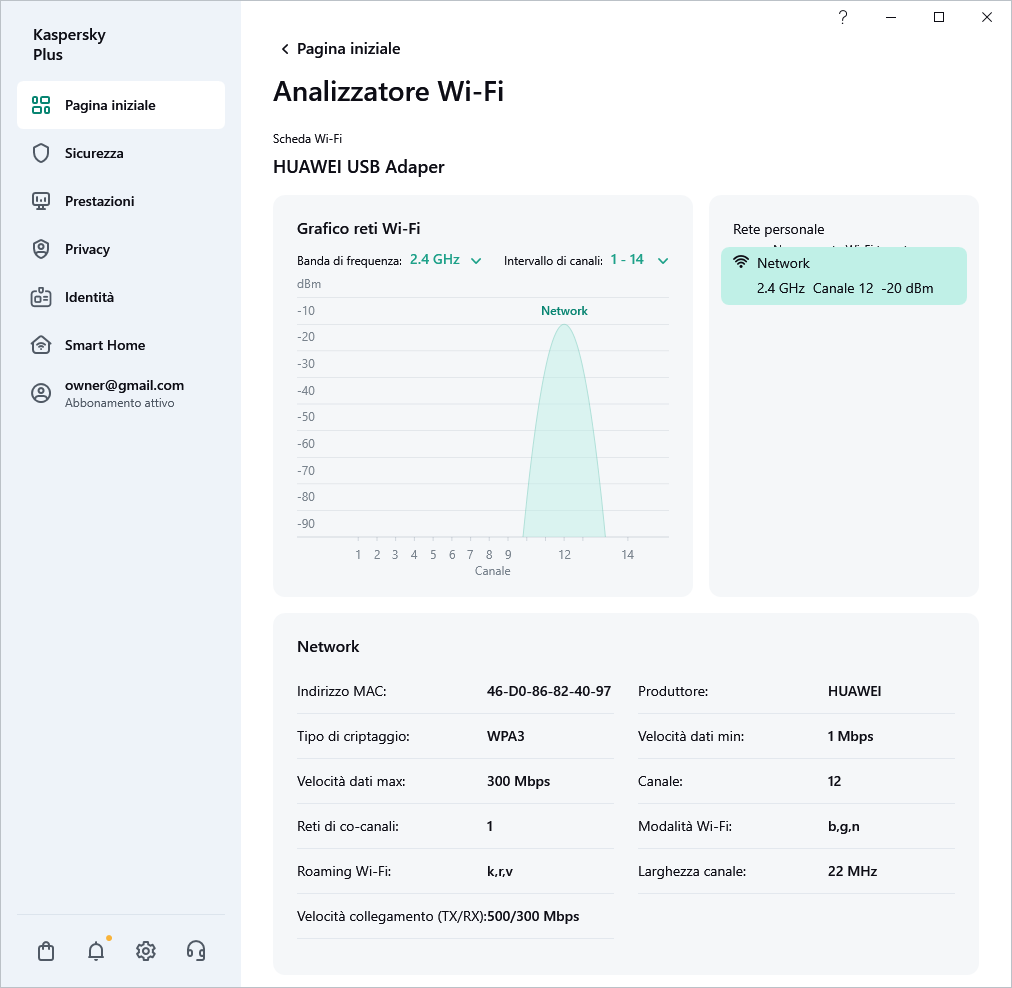This screenshot has width=1012, height=988.
Task: Expand the Banda di frequenza 2.4 GHz dropdown
Action: pyautogui.click(x=445, y=260)
